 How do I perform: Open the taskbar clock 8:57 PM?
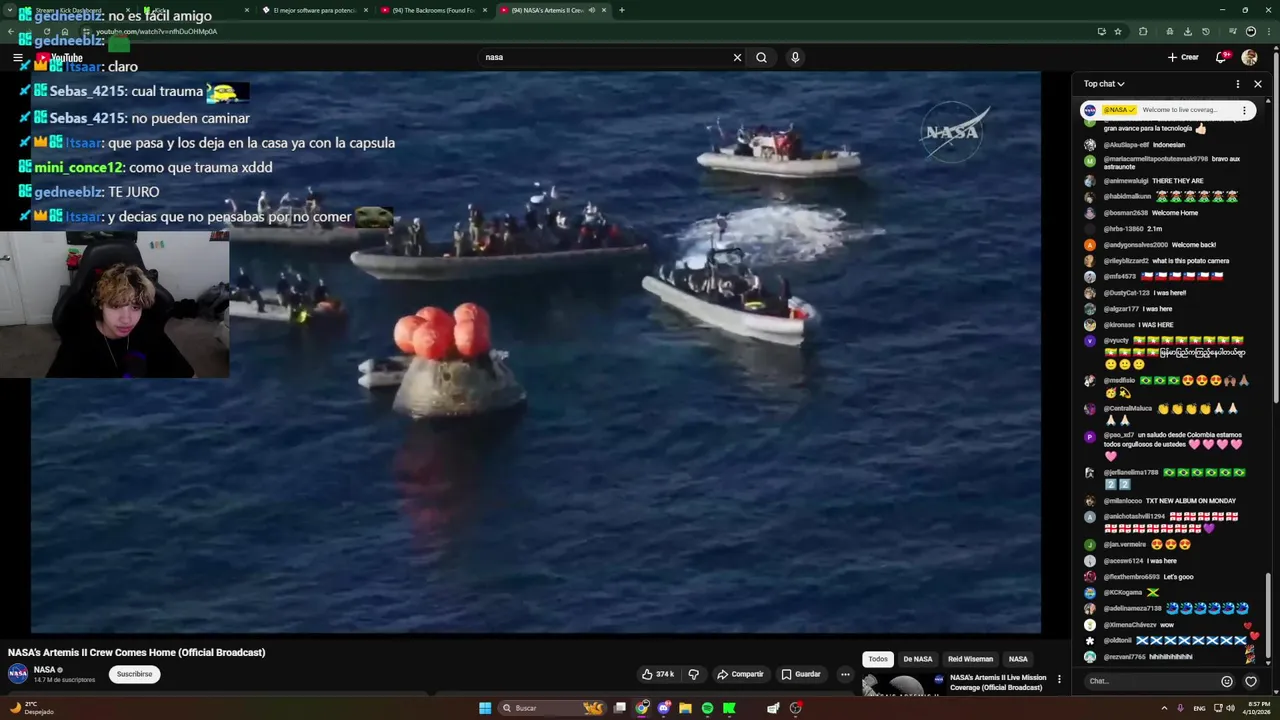coord(1255,708)
